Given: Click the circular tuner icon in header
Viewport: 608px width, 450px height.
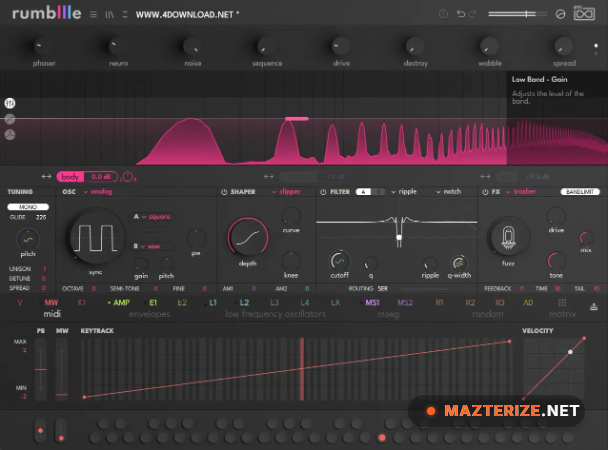Looking at the screenshot, I should [560, 14].
